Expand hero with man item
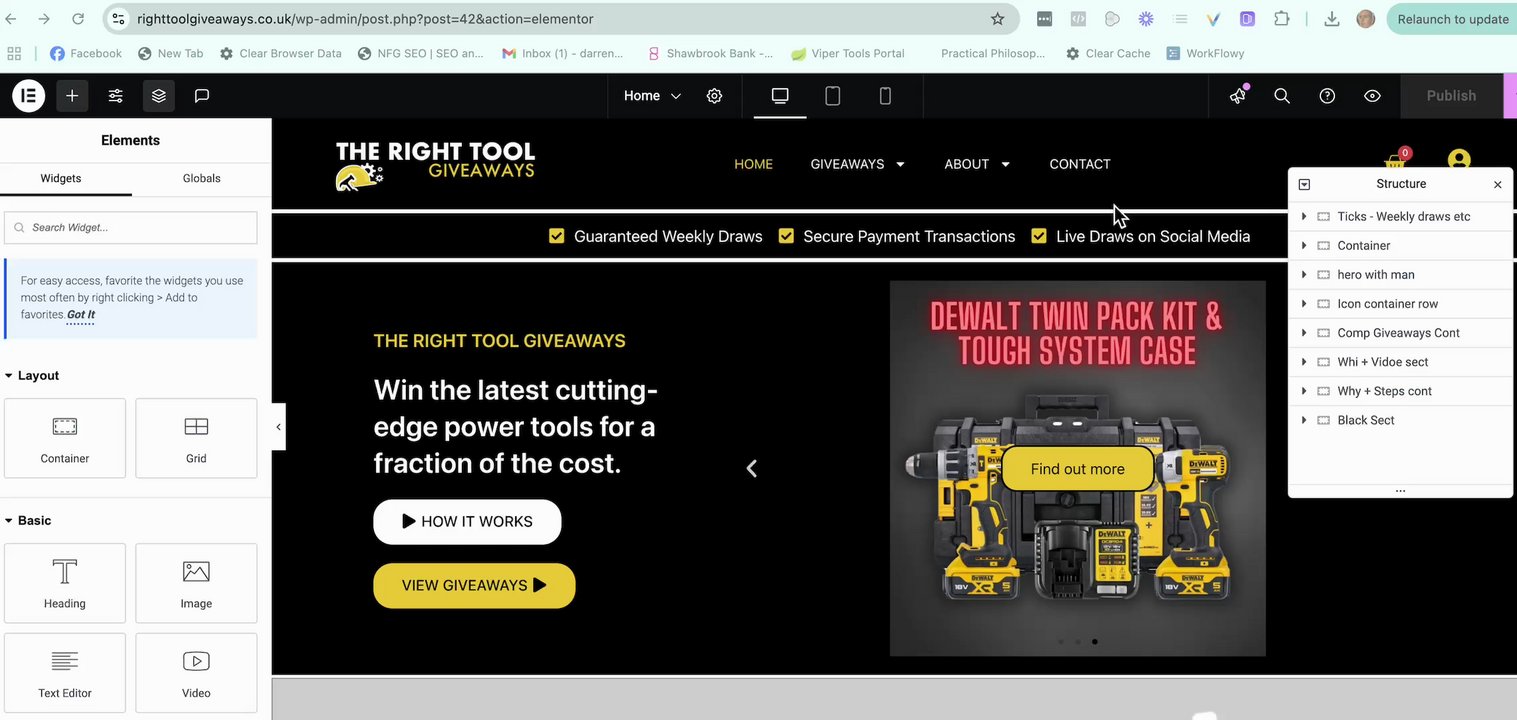Image resolution: width=1517 pixels, height=720 pixels. pyautogui.click(x=1304, y=274)
